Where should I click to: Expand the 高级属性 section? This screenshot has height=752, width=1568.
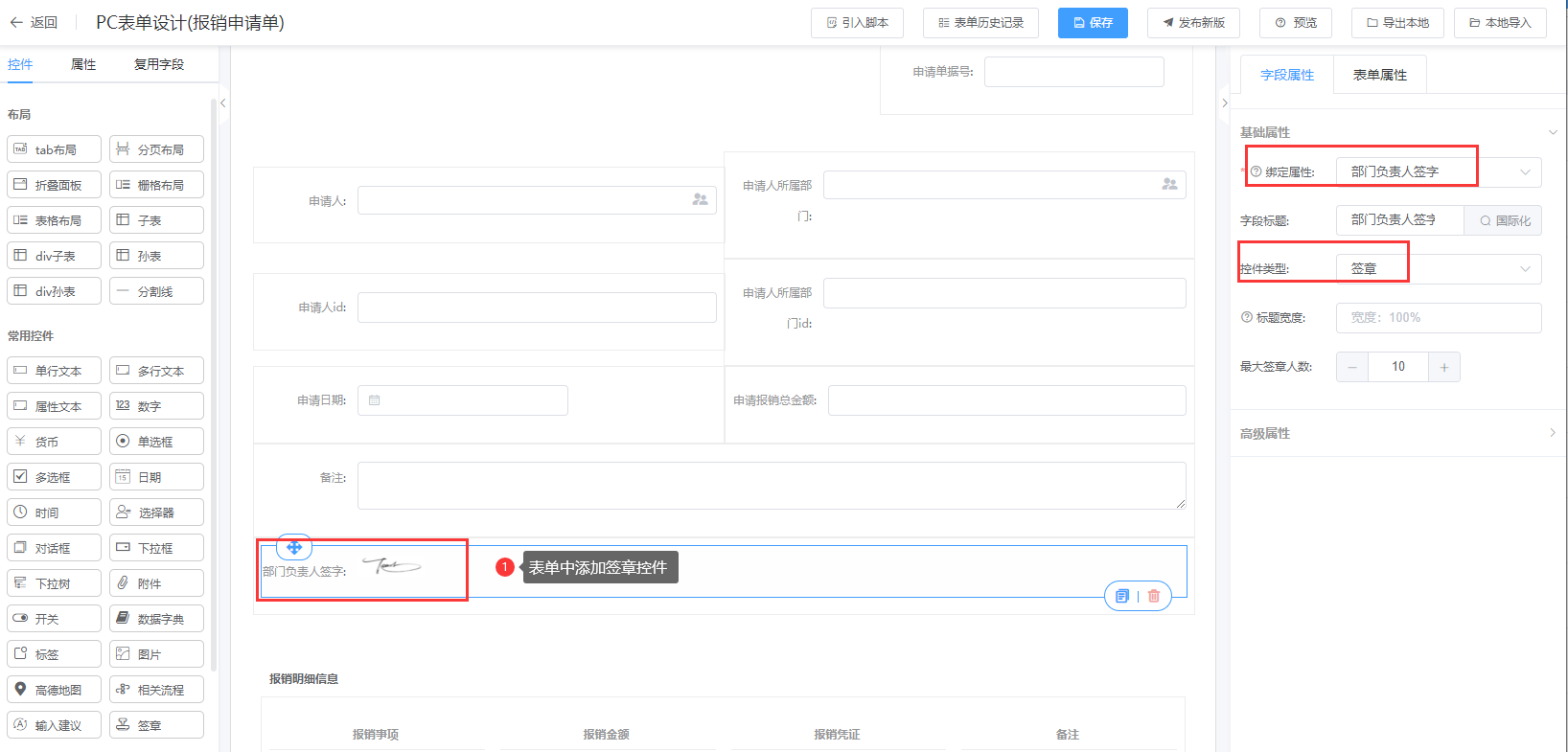[1397, 433]
